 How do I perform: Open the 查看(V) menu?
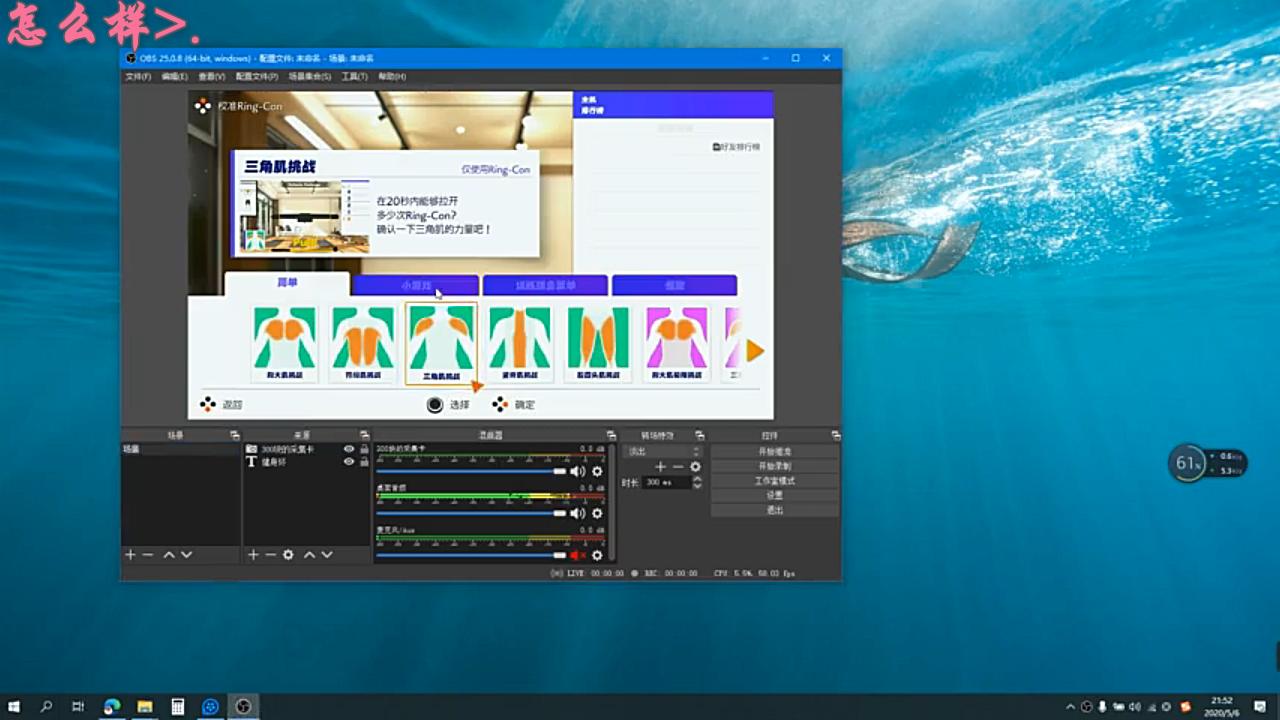(x=212, y=77)
